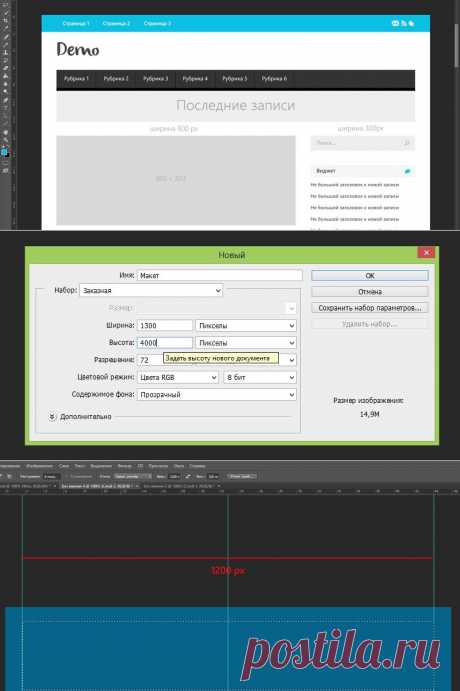460x691 pixels.
Task: Click the vertical scrollbar of the top canvas
Action: [x=457, y=44]
